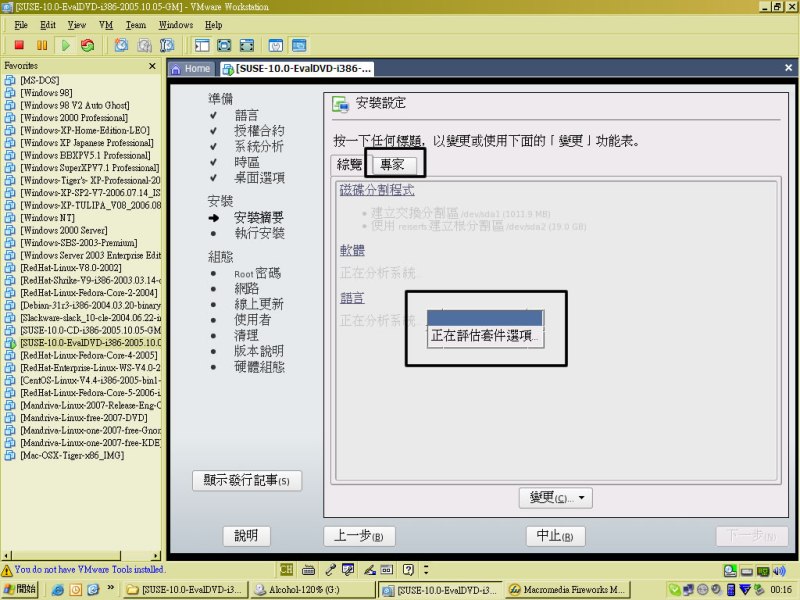Image resolution: width=800 pixels, height=600 pixels.
Task: Click the Take Snapshot toolbar icon
Action: coord(121,45)
